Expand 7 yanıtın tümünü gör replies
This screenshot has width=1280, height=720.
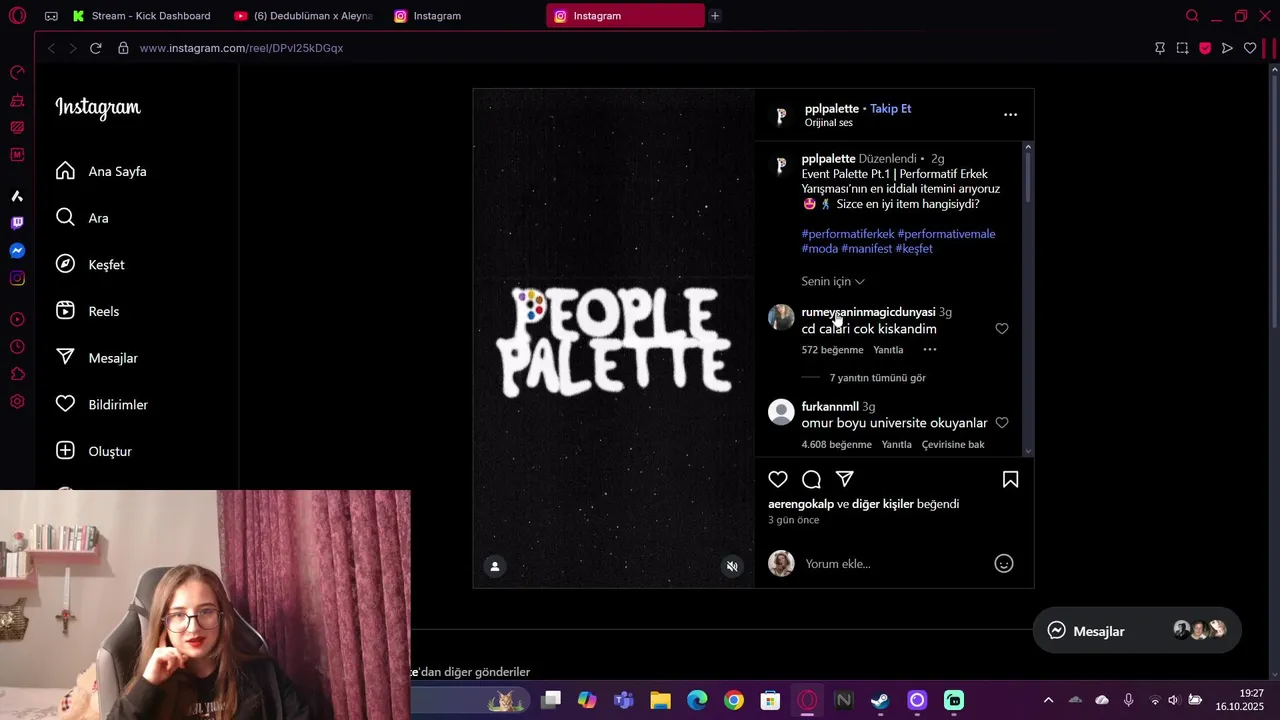(x=878, y=378)
